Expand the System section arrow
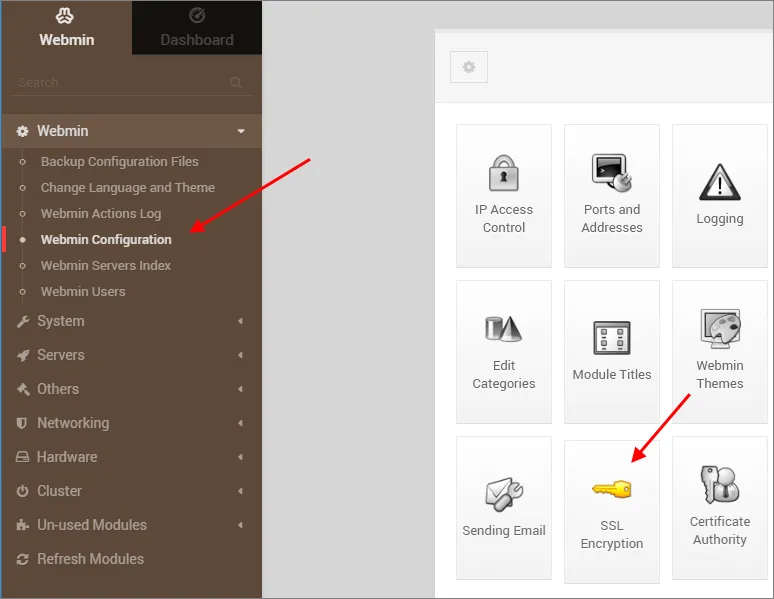Image resolution: width=774 pixels, height=599 pixels. click(x=240, y=321)
